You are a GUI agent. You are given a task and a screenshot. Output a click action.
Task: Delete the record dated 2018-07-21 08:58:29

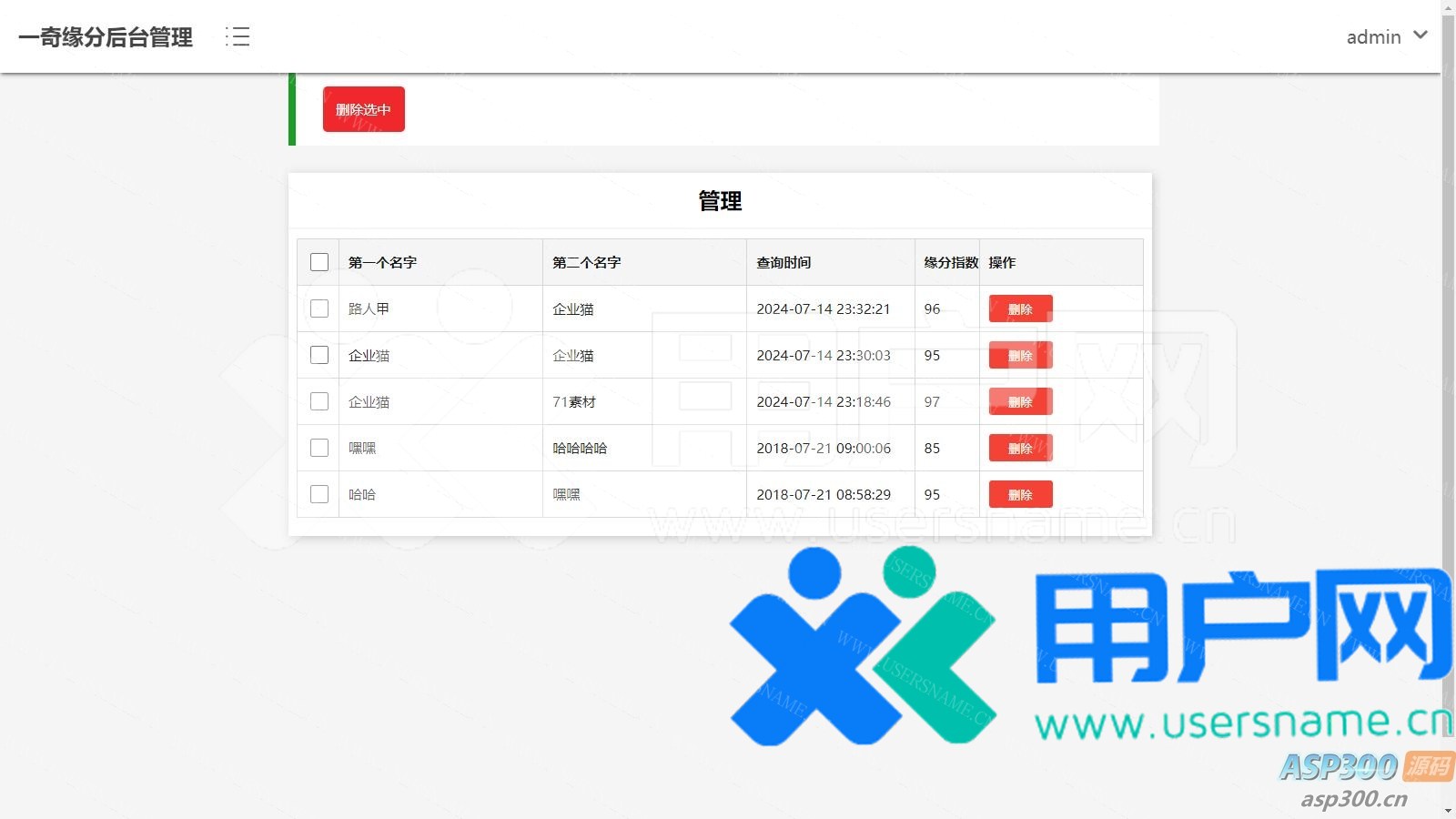(x=1021, y=494)
